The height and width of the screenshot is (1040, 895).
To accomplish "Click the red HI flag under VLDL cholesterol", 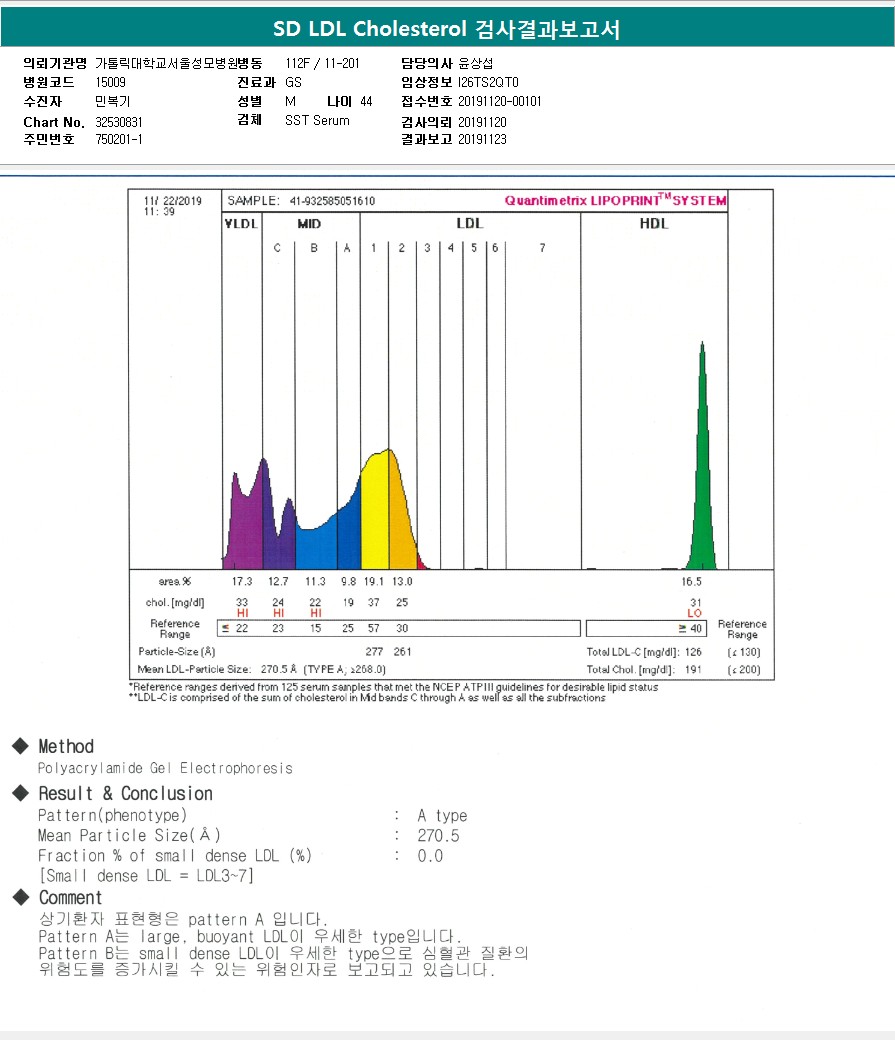I will (x=242, y=613).
